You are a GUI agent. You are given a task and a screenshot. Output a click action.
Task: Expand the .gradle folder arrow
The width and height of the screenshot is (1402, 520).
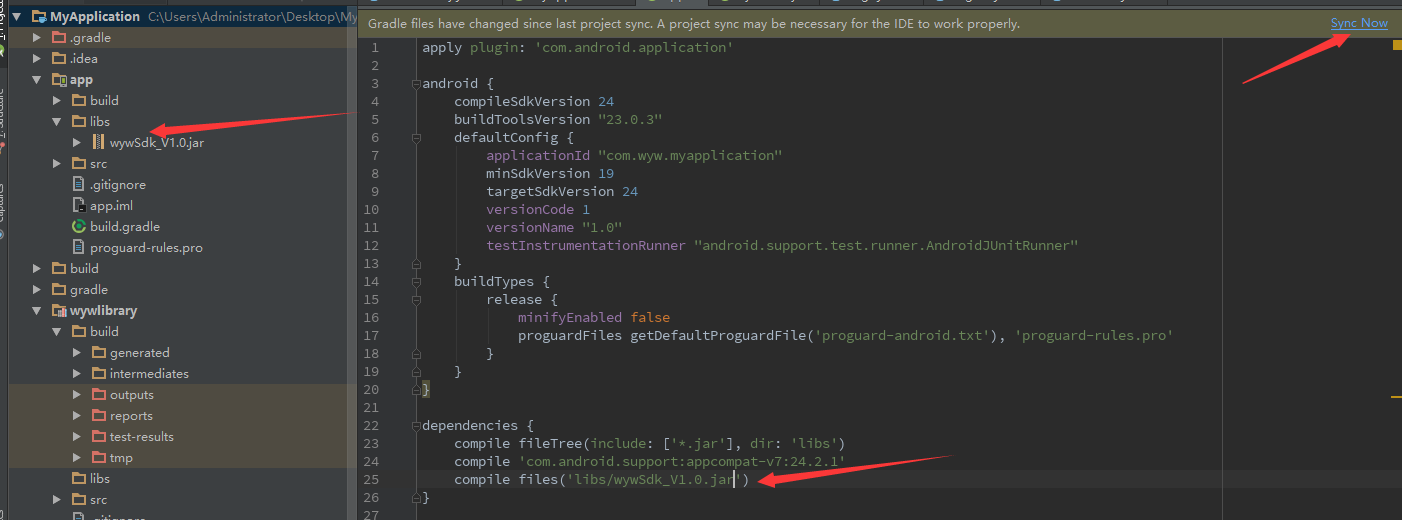point(37,37)
